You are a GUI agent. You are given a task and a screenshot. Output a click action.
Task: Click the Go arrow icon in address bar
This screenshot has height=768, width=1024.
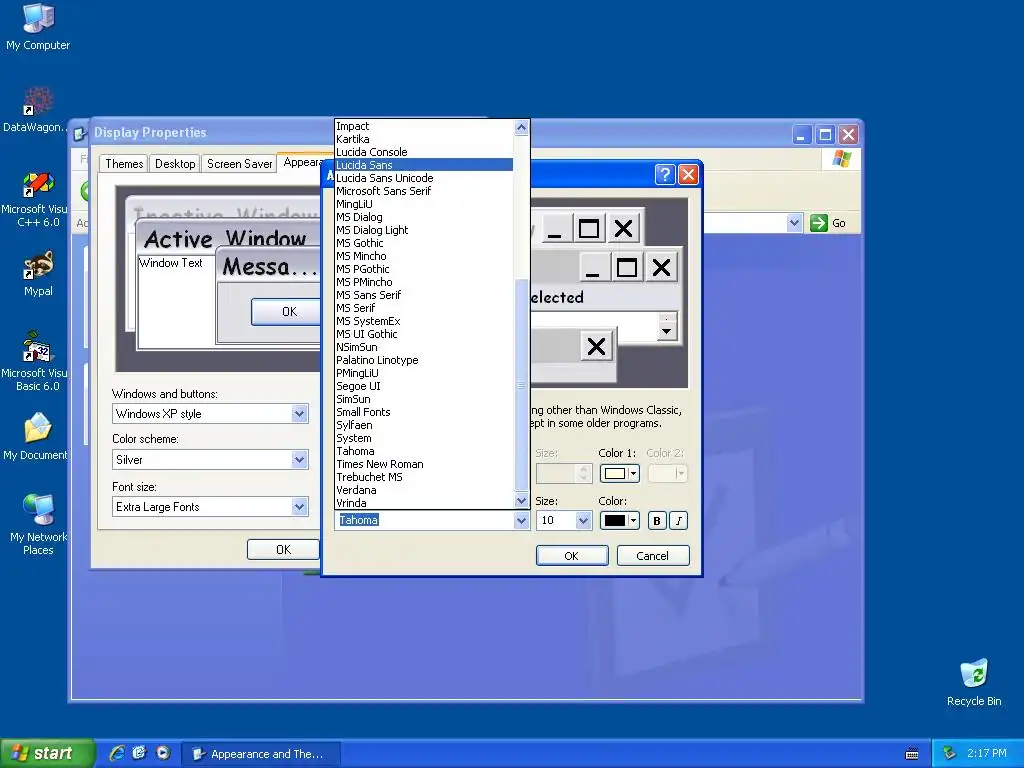coord(818,223)
